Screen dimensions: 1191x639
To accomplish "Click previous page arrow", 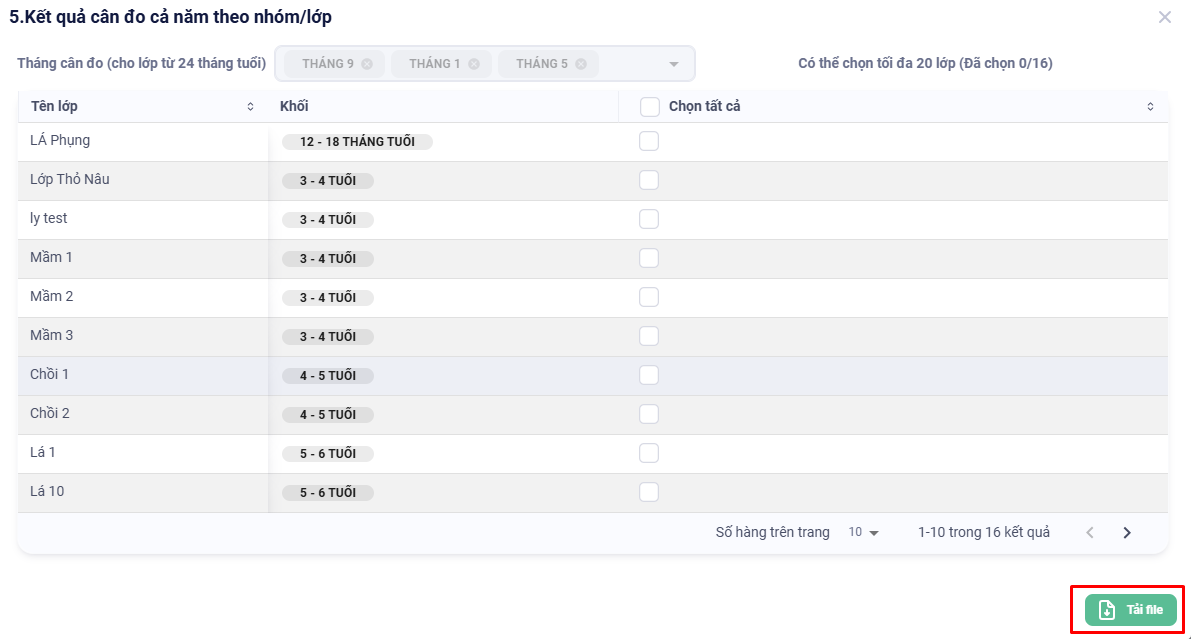I will [1090, 533].
